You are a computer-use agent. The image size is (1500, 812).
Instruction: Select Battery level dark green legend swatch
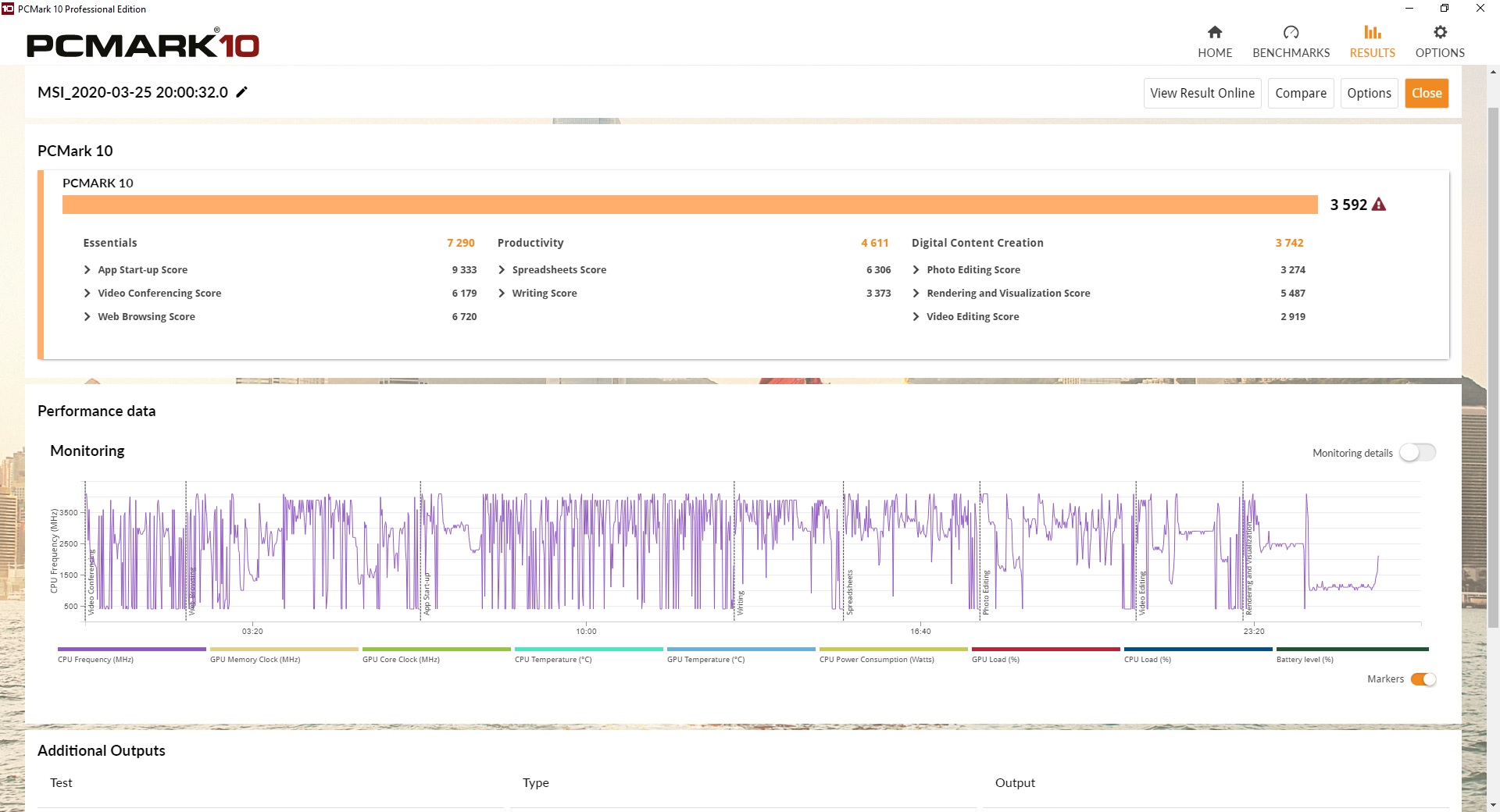coord(1352,649)
